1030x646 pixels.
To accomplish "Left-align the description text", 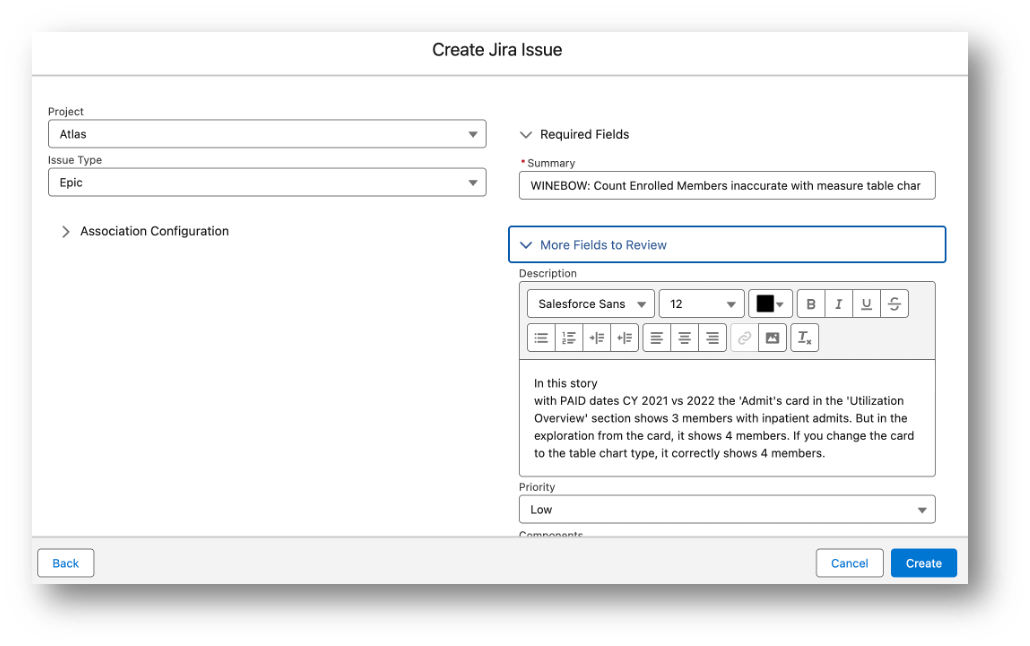I will click(657, 338).
